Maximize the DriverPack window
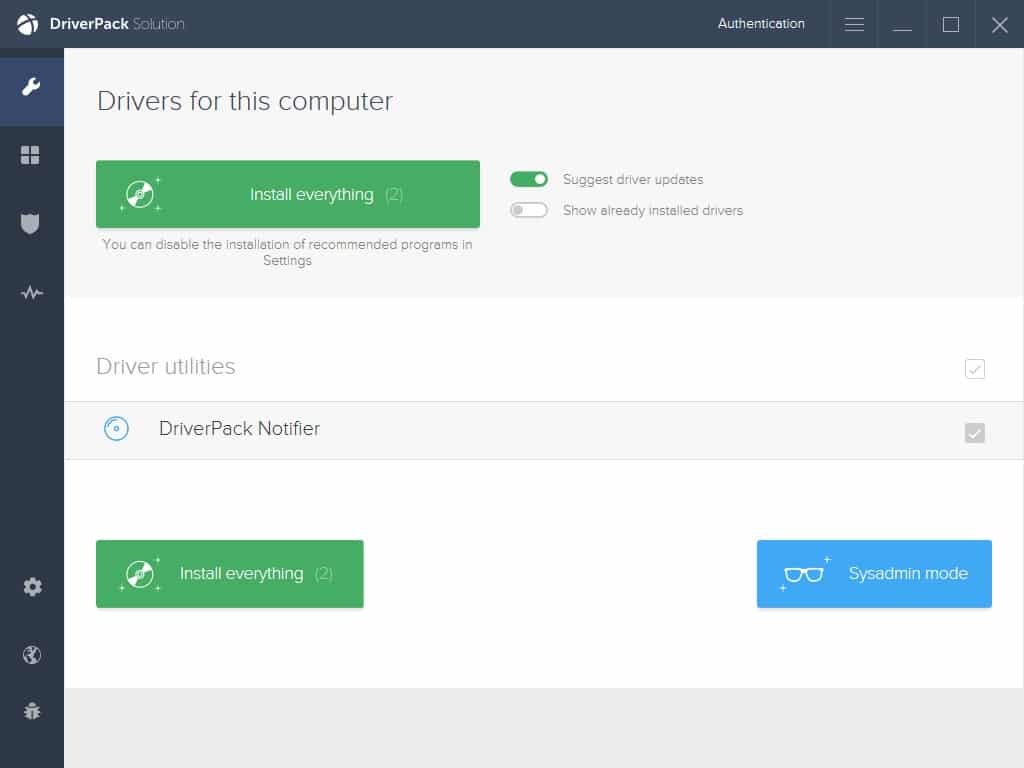The width and height of the screenshot is (1024, 768). point(950,24)
